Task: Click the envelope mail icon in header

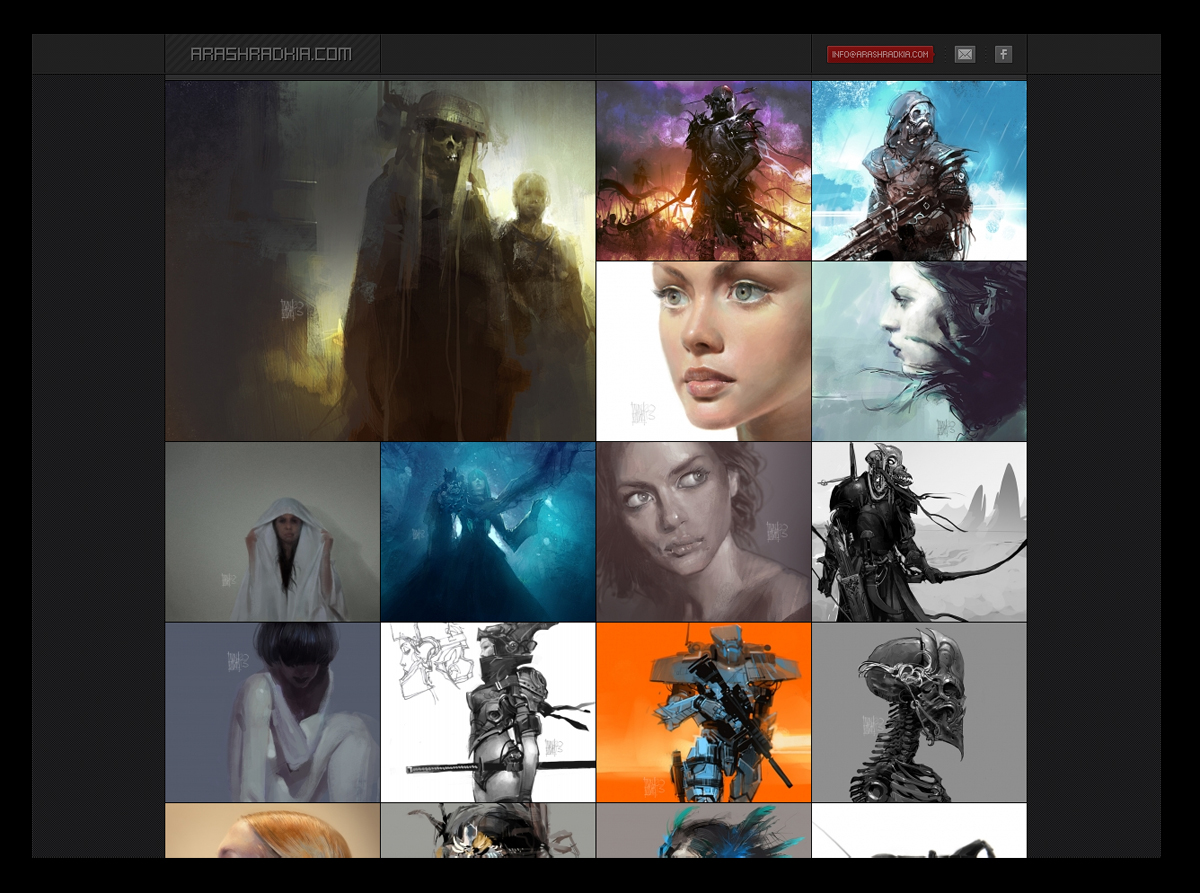Action: click(964, 54)
